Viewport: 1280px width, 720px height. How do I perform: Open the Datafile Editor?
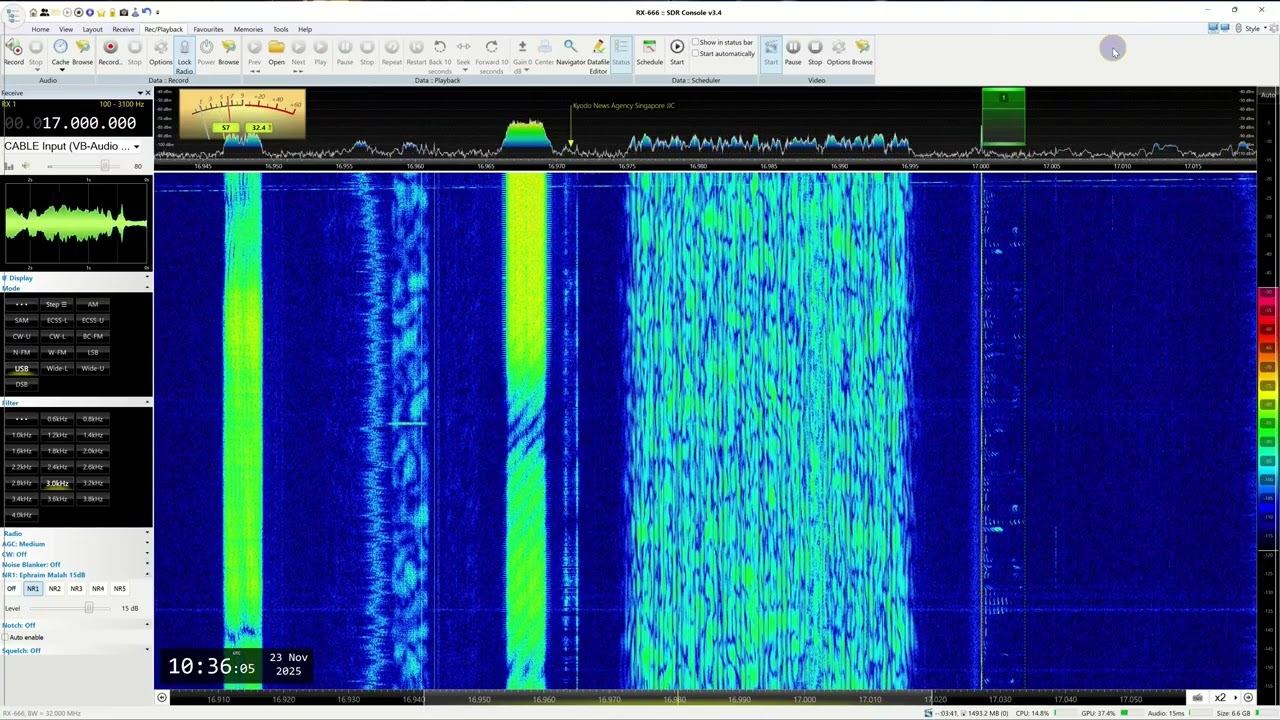tap(598, 55)
